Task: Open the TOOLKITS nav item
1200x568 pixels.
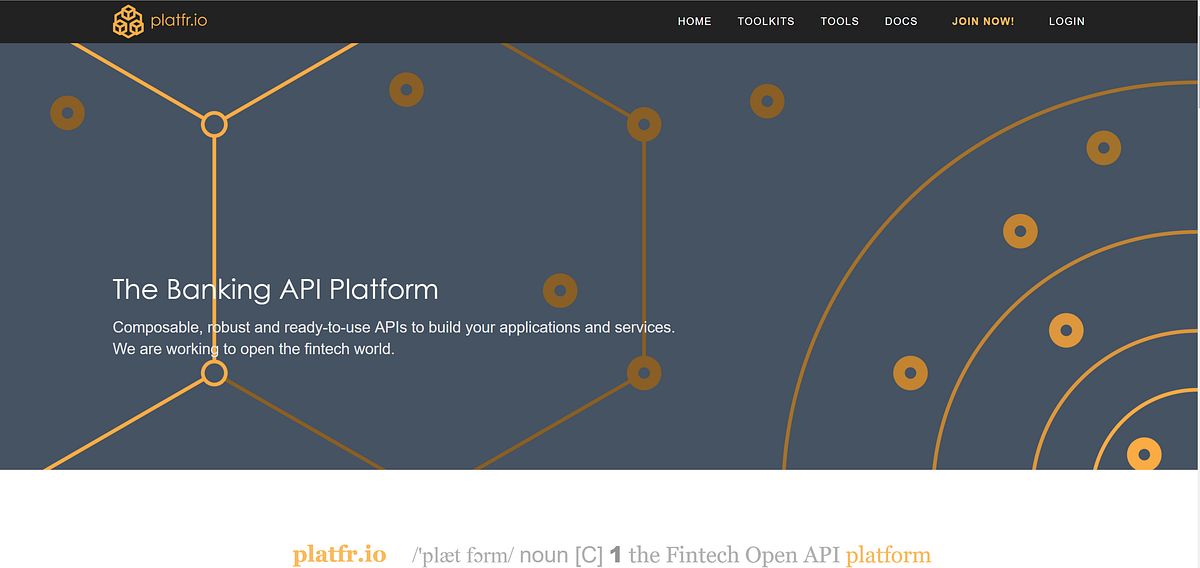Action: (766, 21)
